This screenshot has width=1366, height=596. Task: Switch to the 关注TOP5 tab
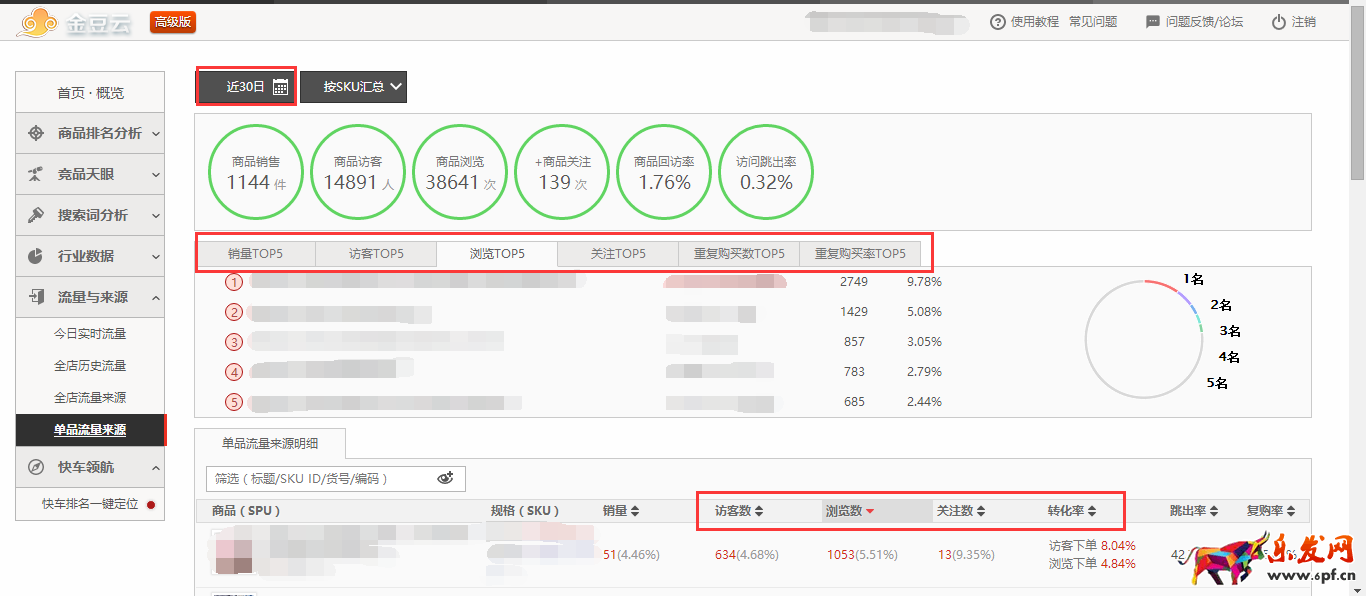click(617, 254)
